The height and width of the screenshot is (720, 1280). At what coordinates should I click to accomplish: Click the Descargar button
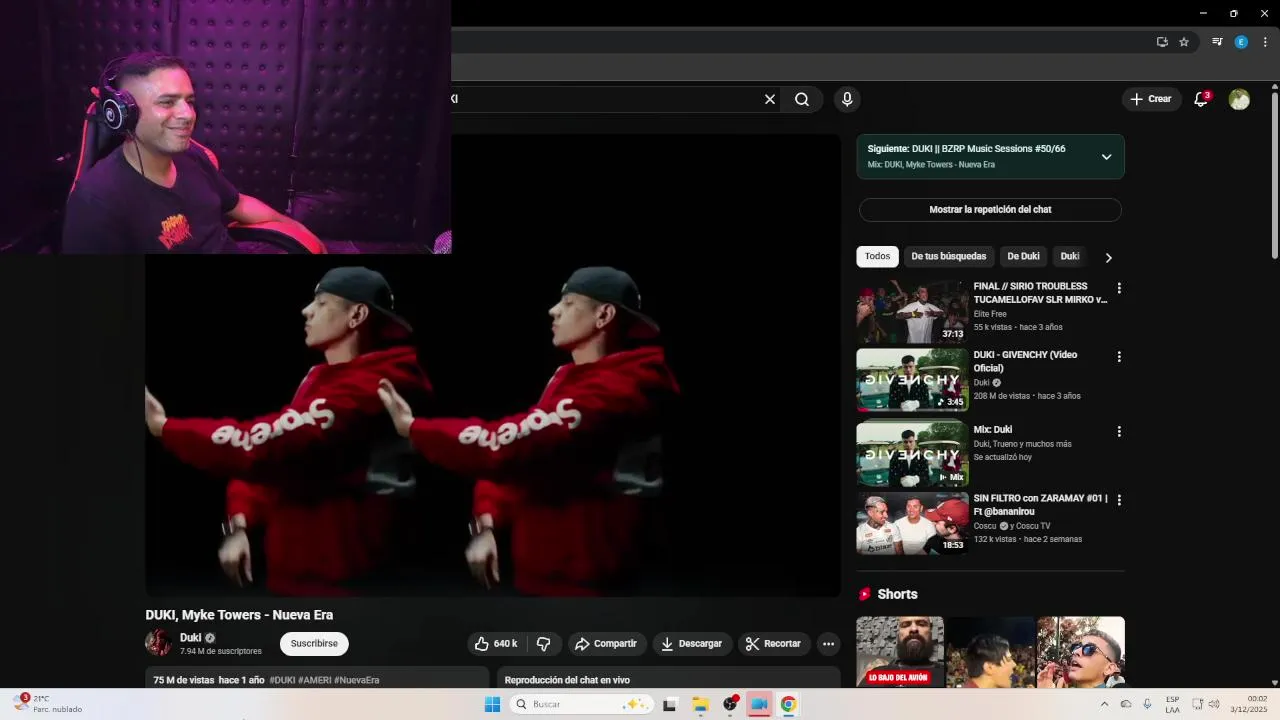[691, 644]
